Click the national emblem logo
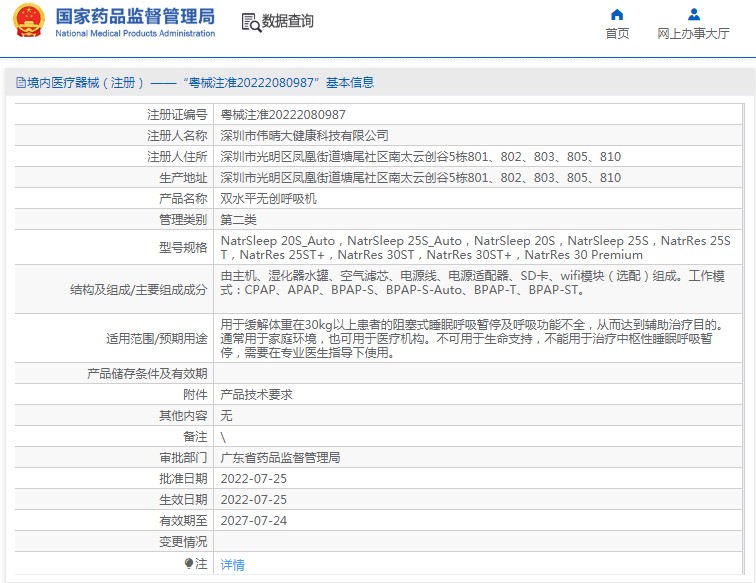Viewport: 756px width, 583px height. click(x=29, y=21)
